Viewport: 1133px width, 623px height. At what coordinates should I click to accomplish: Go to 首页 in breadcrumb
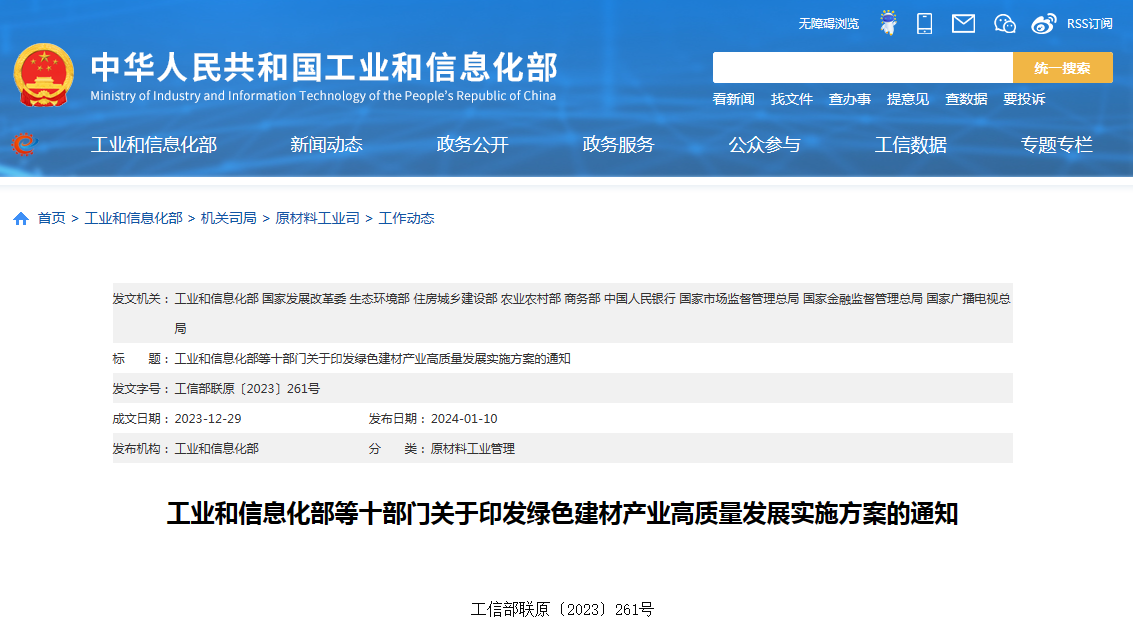click(x=51, y=218)
